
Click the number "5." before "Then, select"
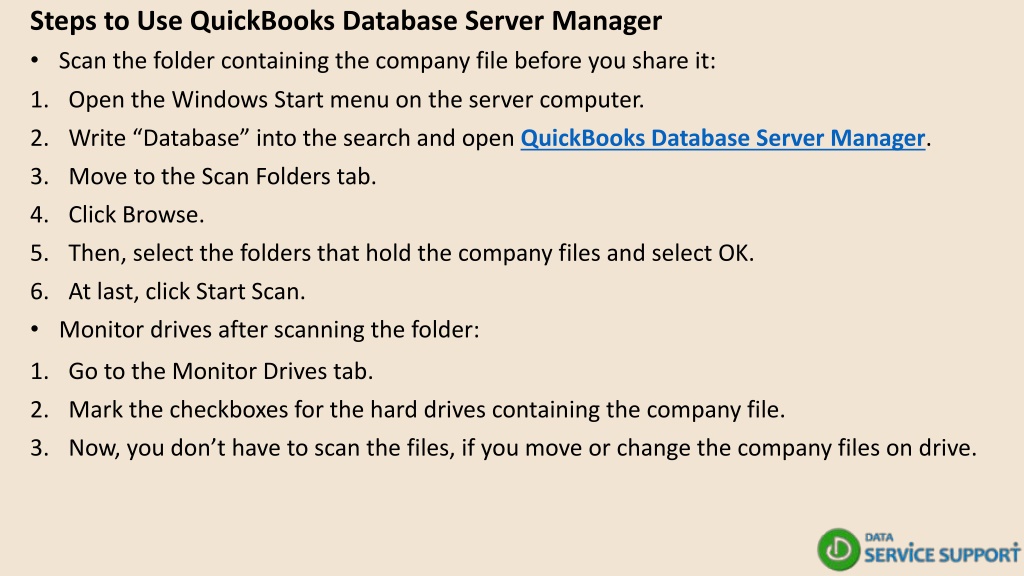click(x=39, y=253)
